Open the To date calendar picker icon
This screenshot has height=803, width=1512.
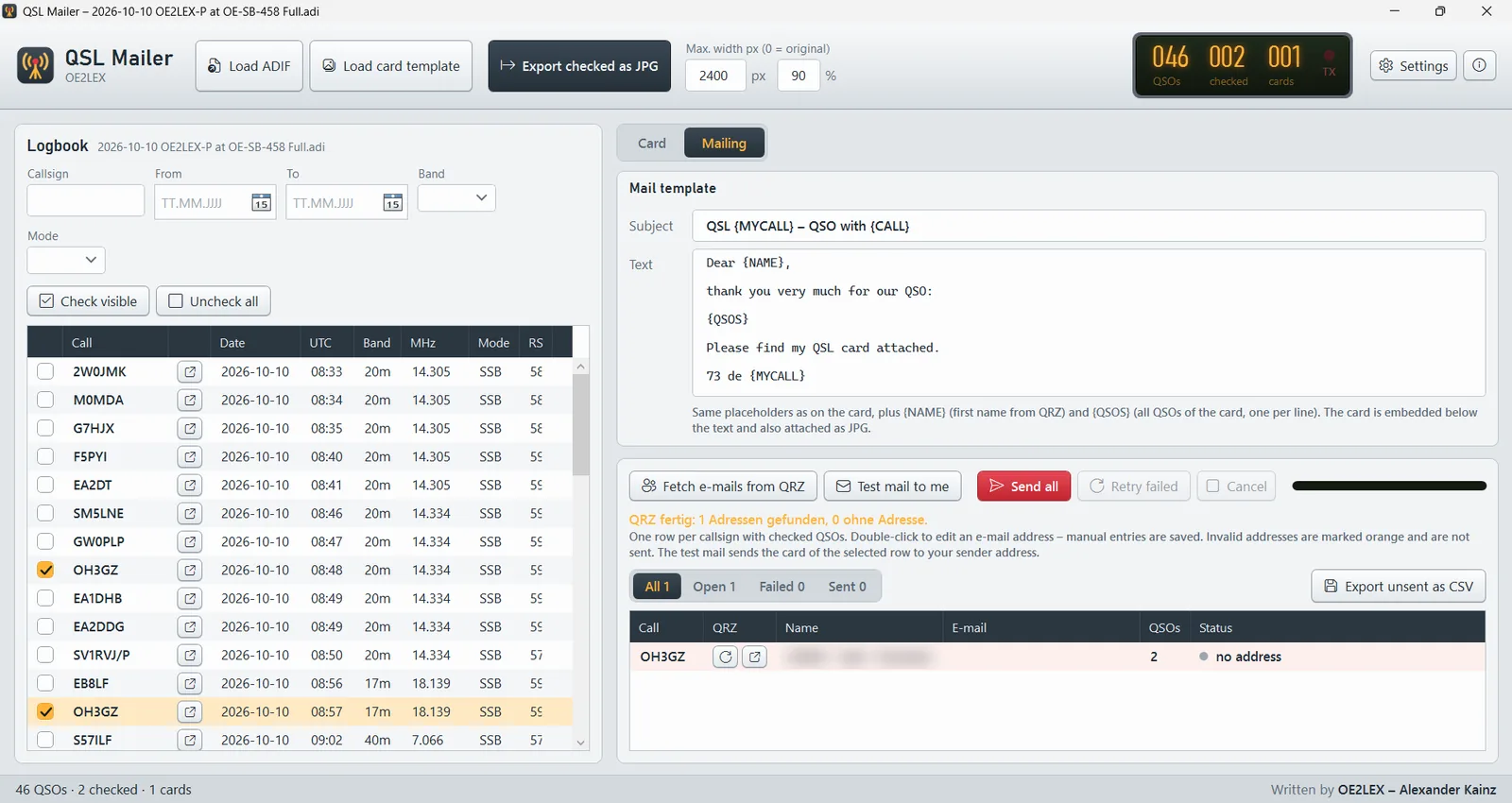[x=393, y=203]
